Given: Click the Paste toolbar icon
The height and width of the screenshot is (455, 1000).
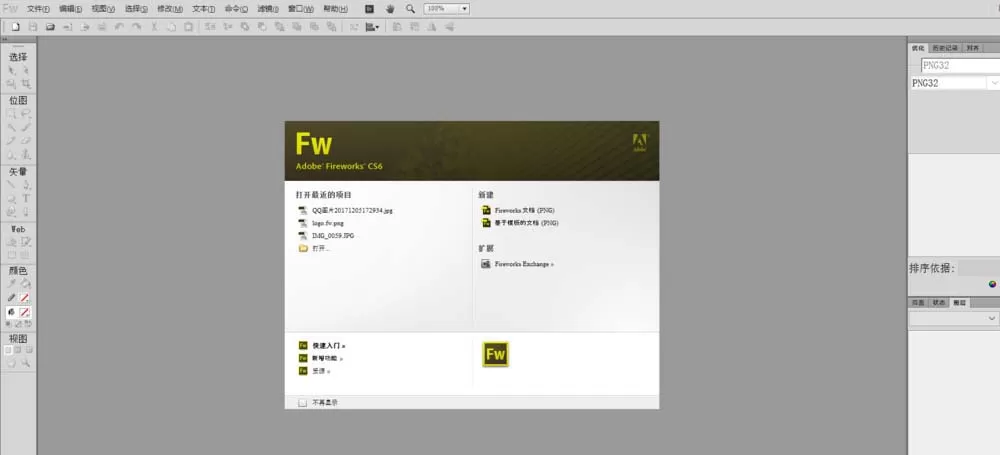Looking at the screenshot, I should [x=188, y=27].
